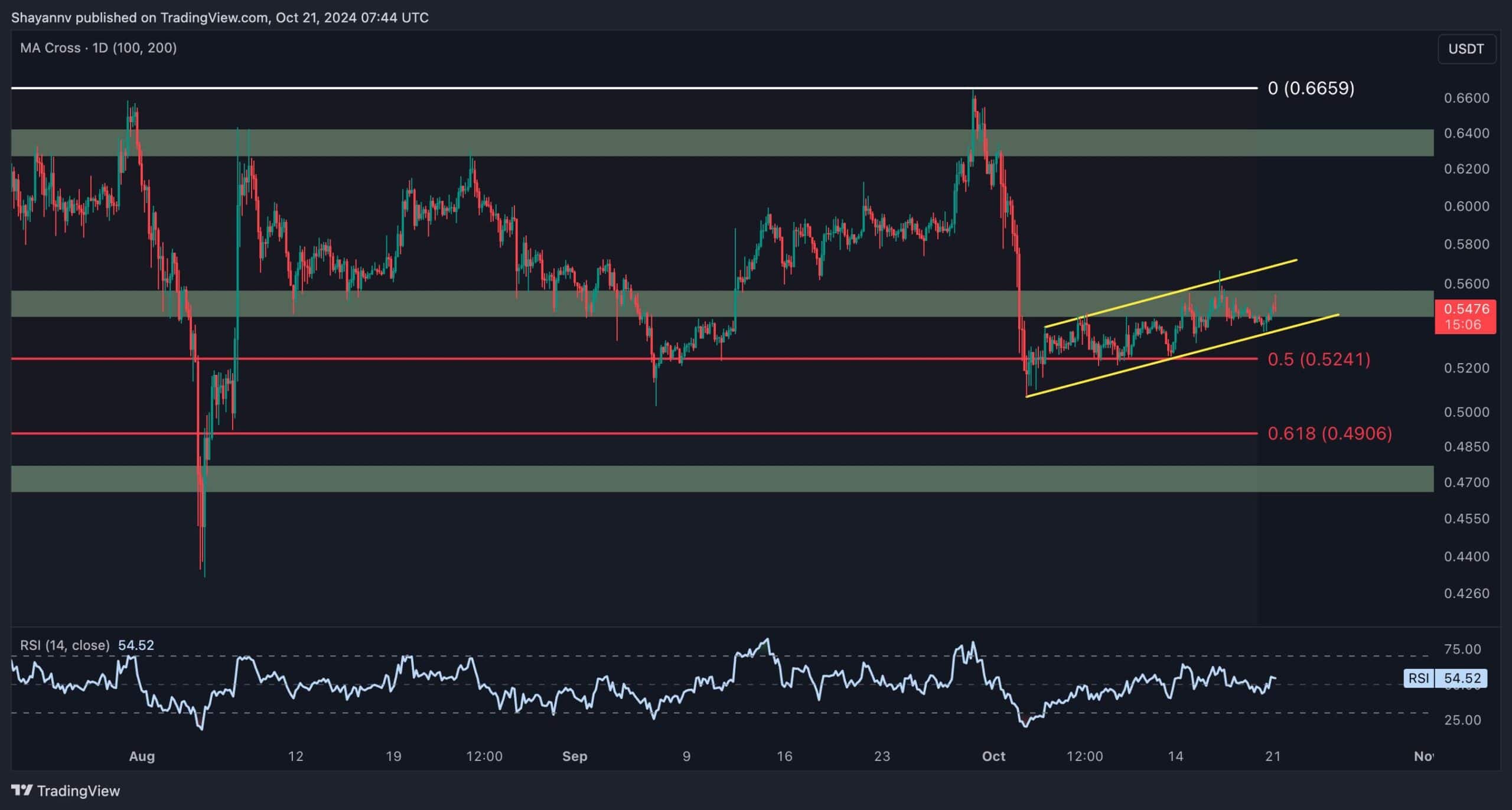Click the Shayannv published on TradingView.com header text
The width and height of the screenshot is (1512, 810).
tap(220, 18)
